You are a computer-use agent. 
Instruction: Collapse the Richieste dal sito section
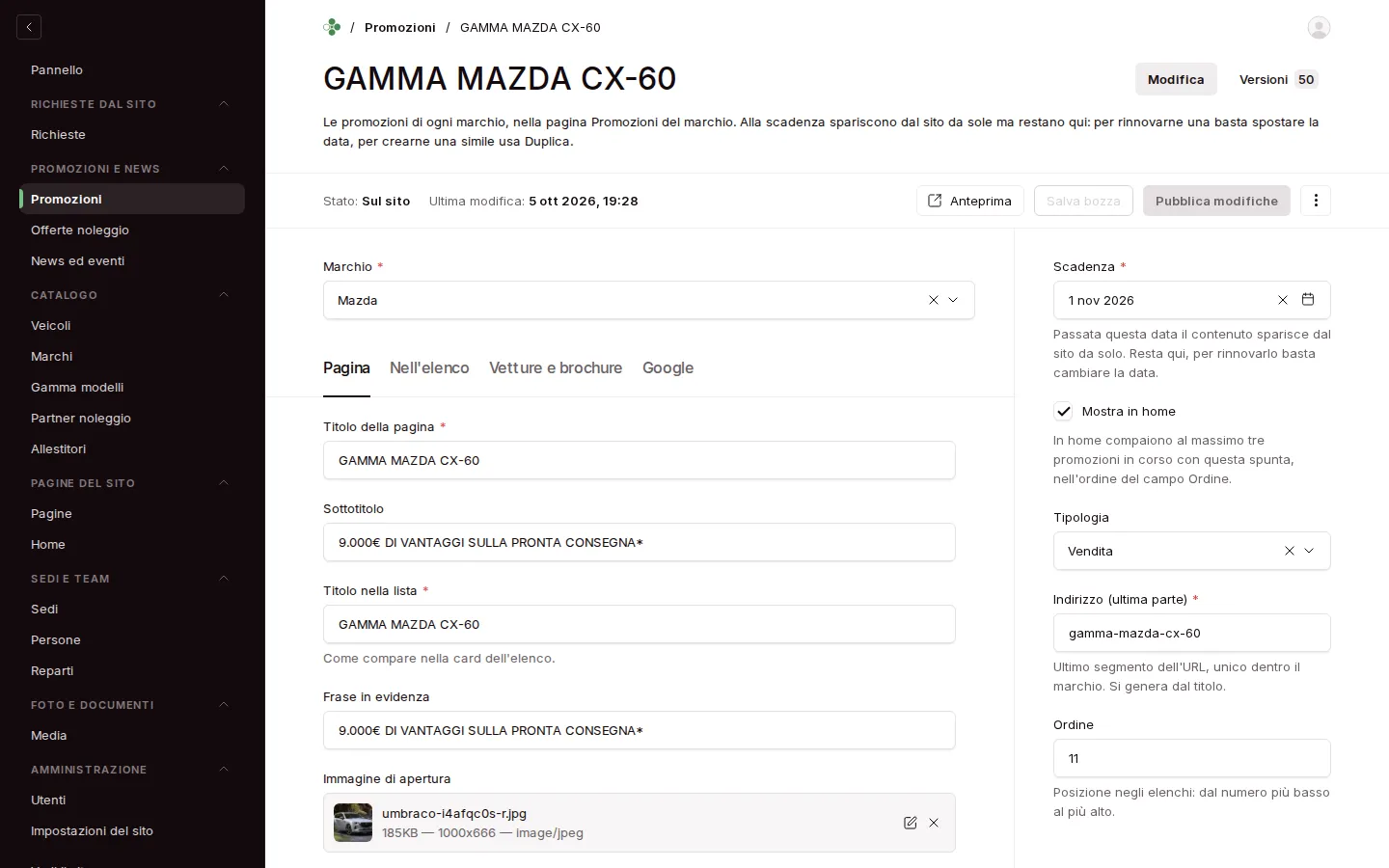pyautogui.click(x=224, y=104)
